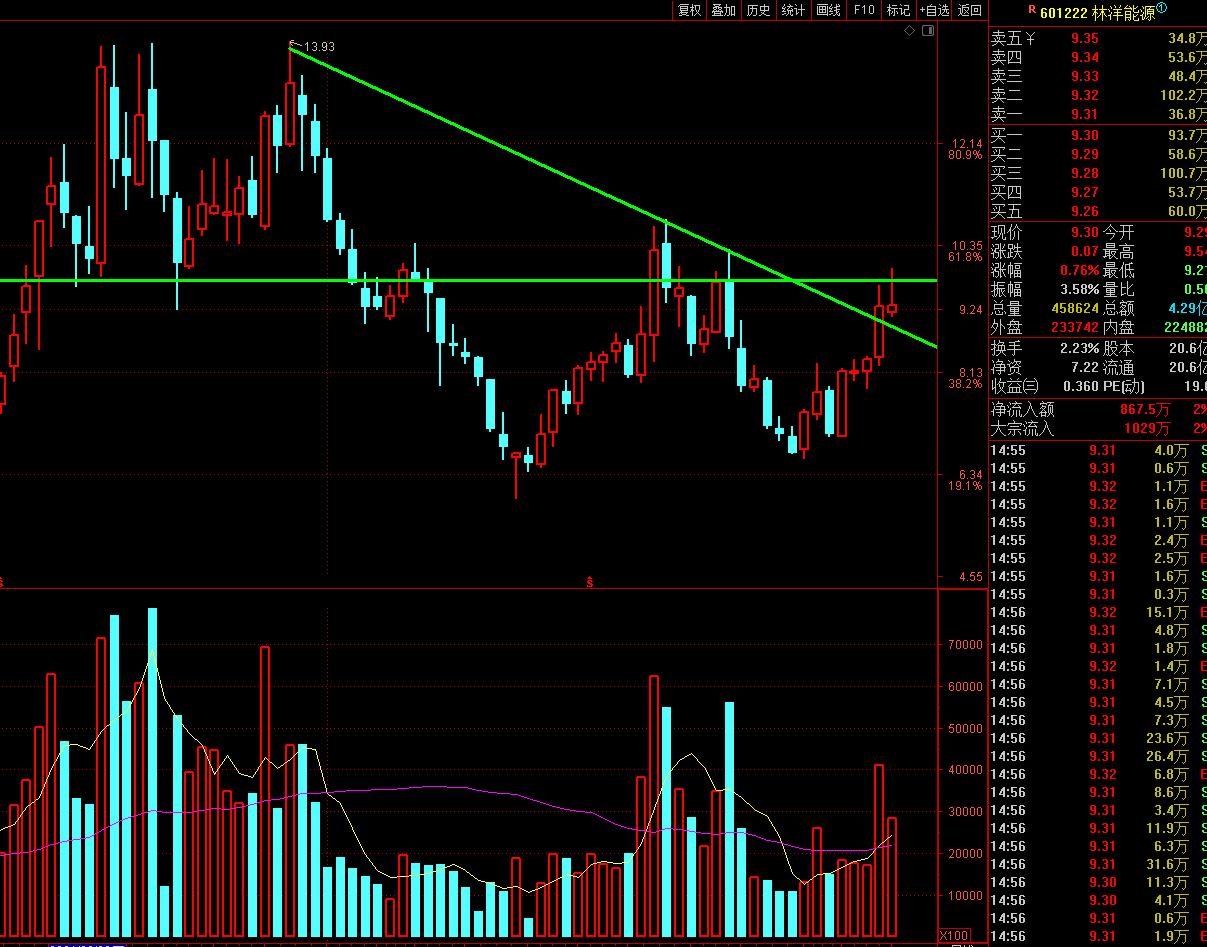This screenshot has width=1207, height=947.
Task: Click the 卖三 9.33 ask row
Action: pos(1098,76)
